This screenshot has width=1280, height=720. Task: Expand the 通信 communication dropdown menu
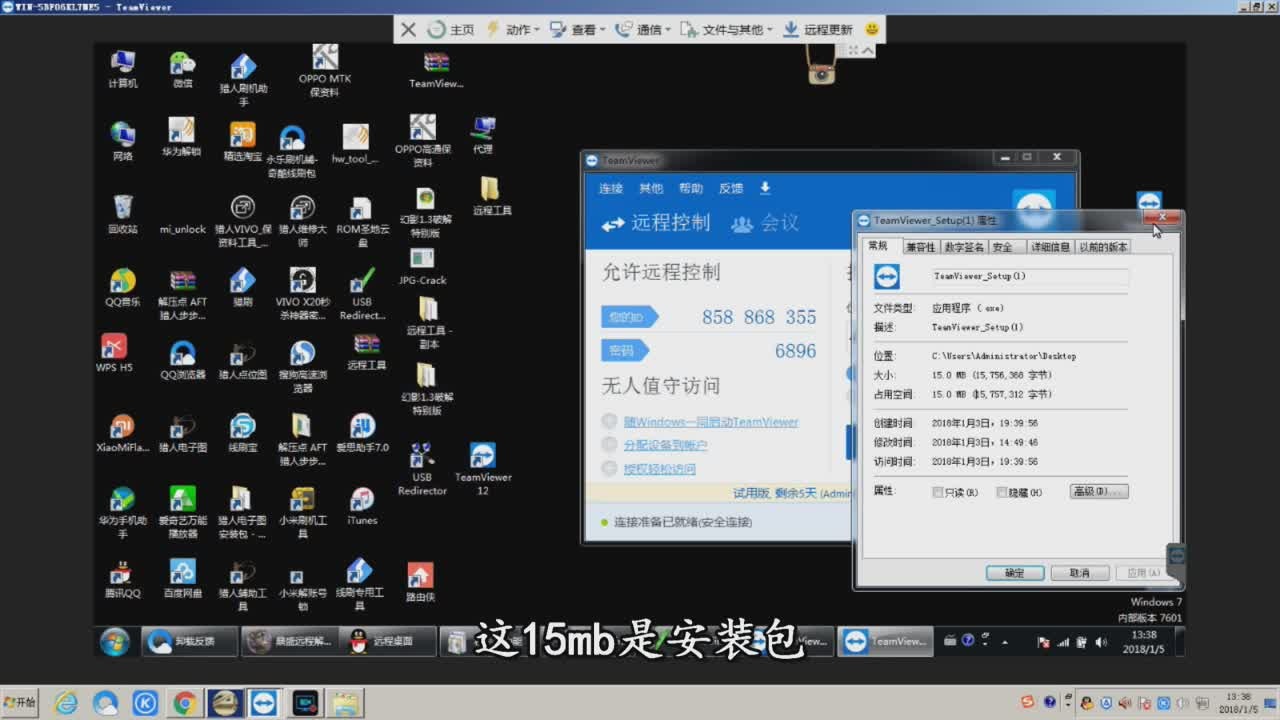click(643, 30)
